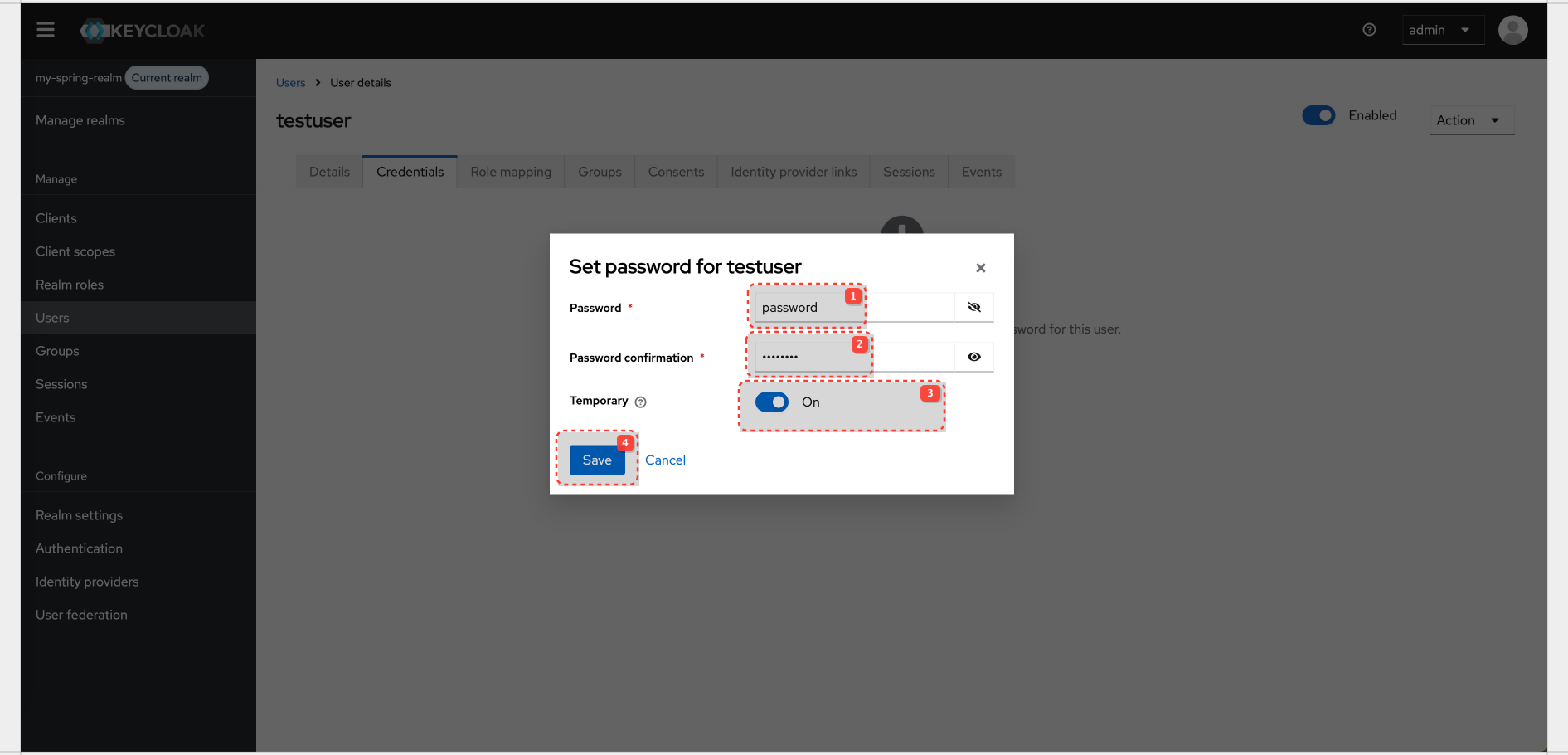Show the password using the eye-slash icon
Image resolution: width=1568 pixels, height=755 pixels.
pyautogui.click(x=973, y=307)
